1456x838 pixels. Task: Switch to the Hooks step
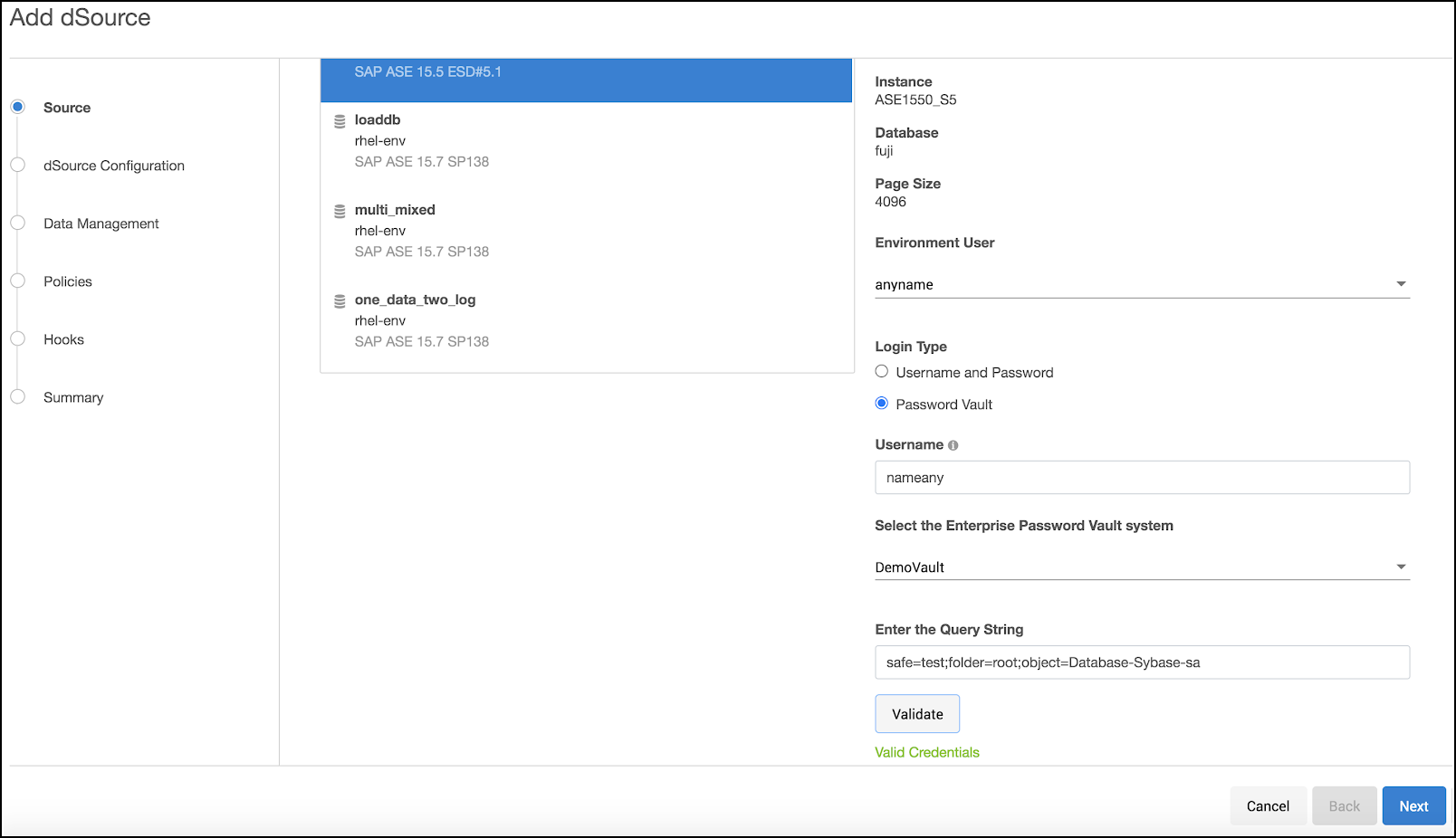[63, 339]
